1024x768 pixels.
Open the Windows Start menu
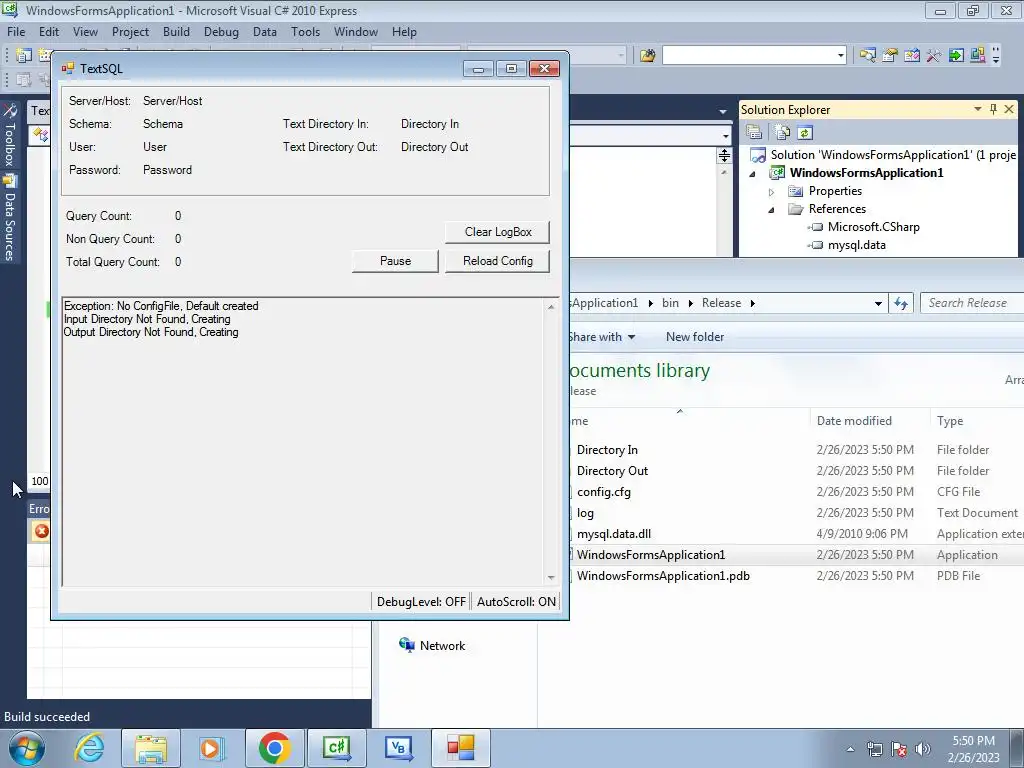[27, 748]
